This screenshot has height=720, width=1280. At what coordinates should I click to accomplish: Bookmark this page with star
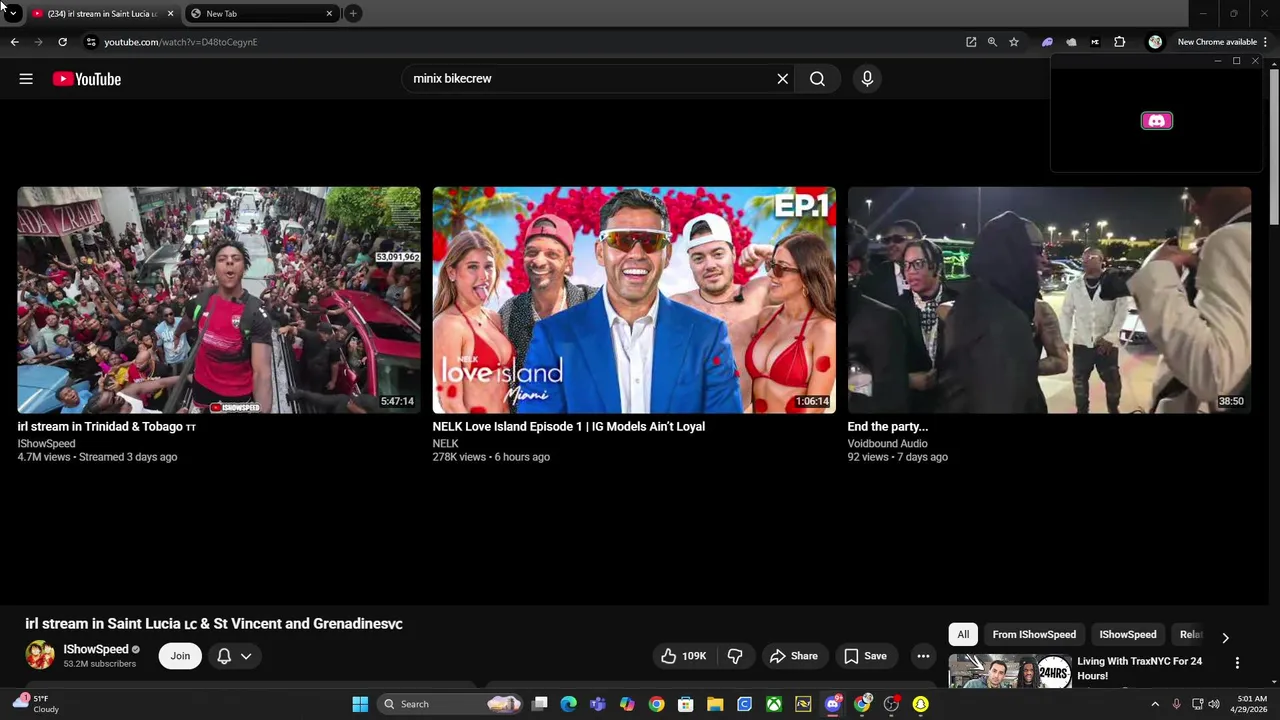pyautogui.click(x=1014, y=42)
